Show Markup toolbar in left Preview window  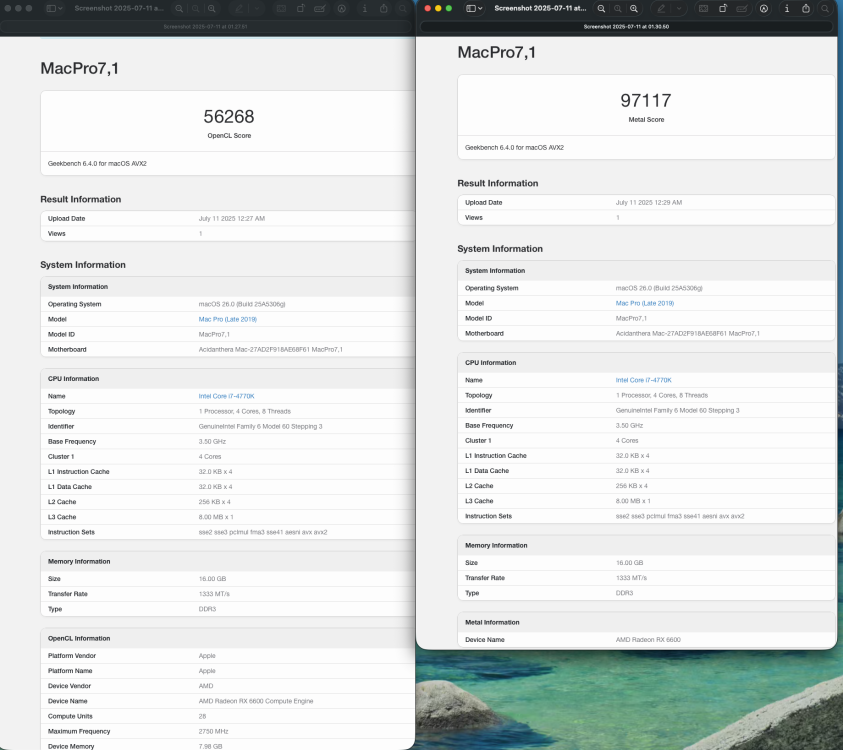(x=341, y=9)
